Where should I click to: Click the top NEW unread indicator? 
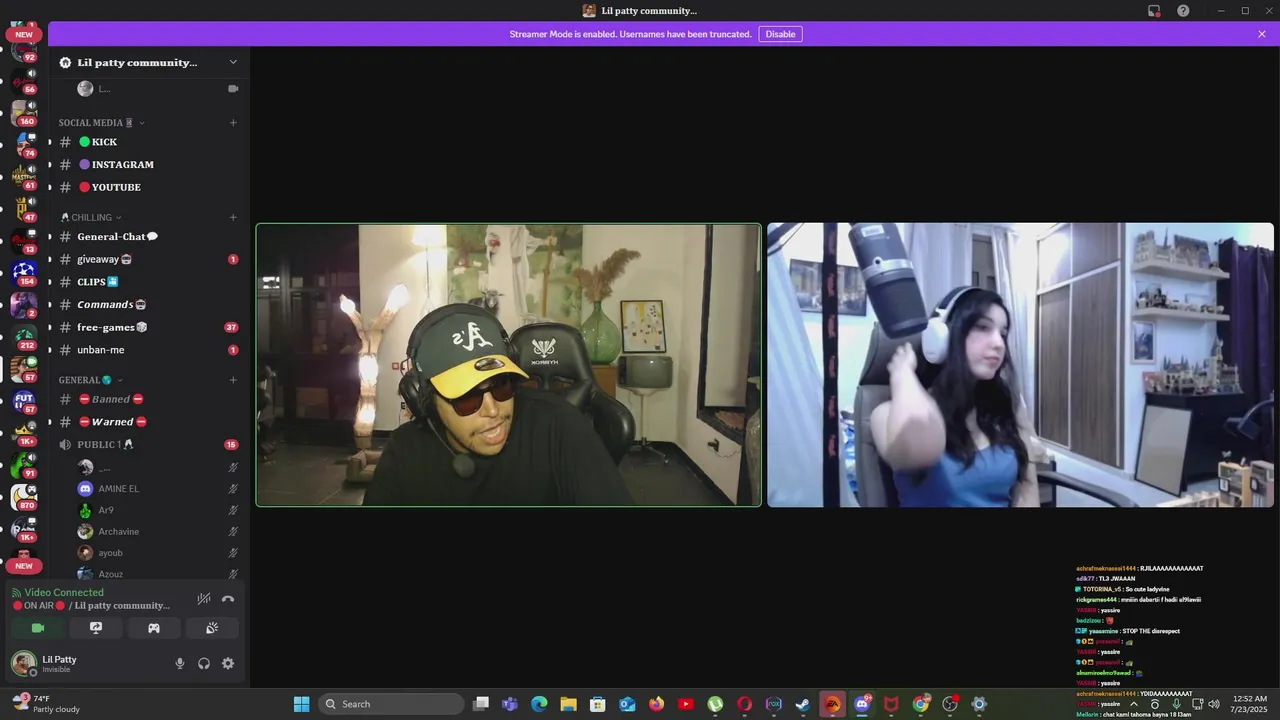pos(24,34)
